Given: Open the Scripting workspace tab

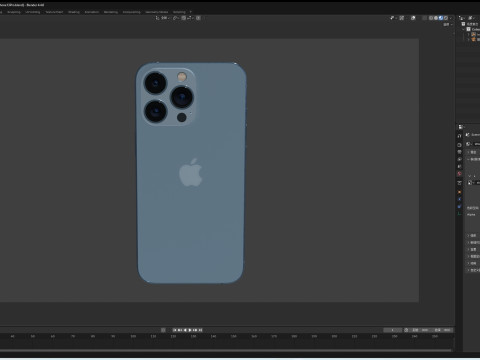Looking at the screenshot, I should tap(179, 12).
